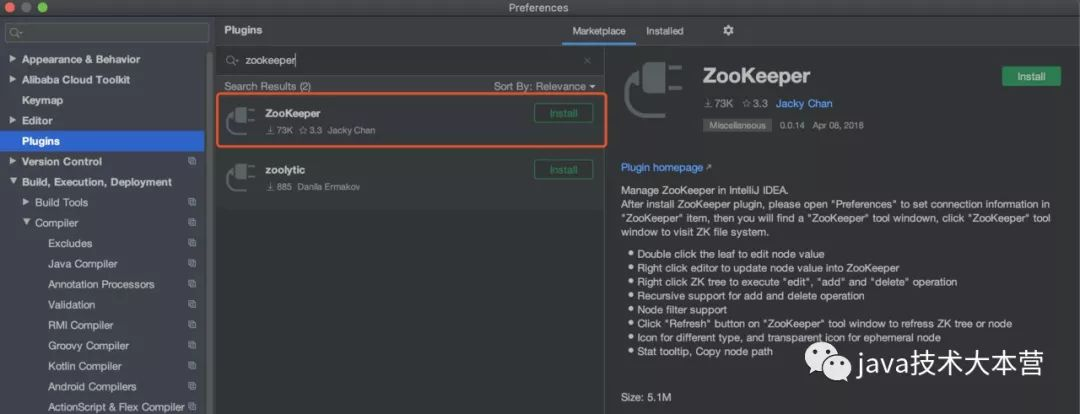Click the large ZooKeeper plug icon
Image resolution: width=1080 pixels, height=414 pixels.
pos(653,92)
